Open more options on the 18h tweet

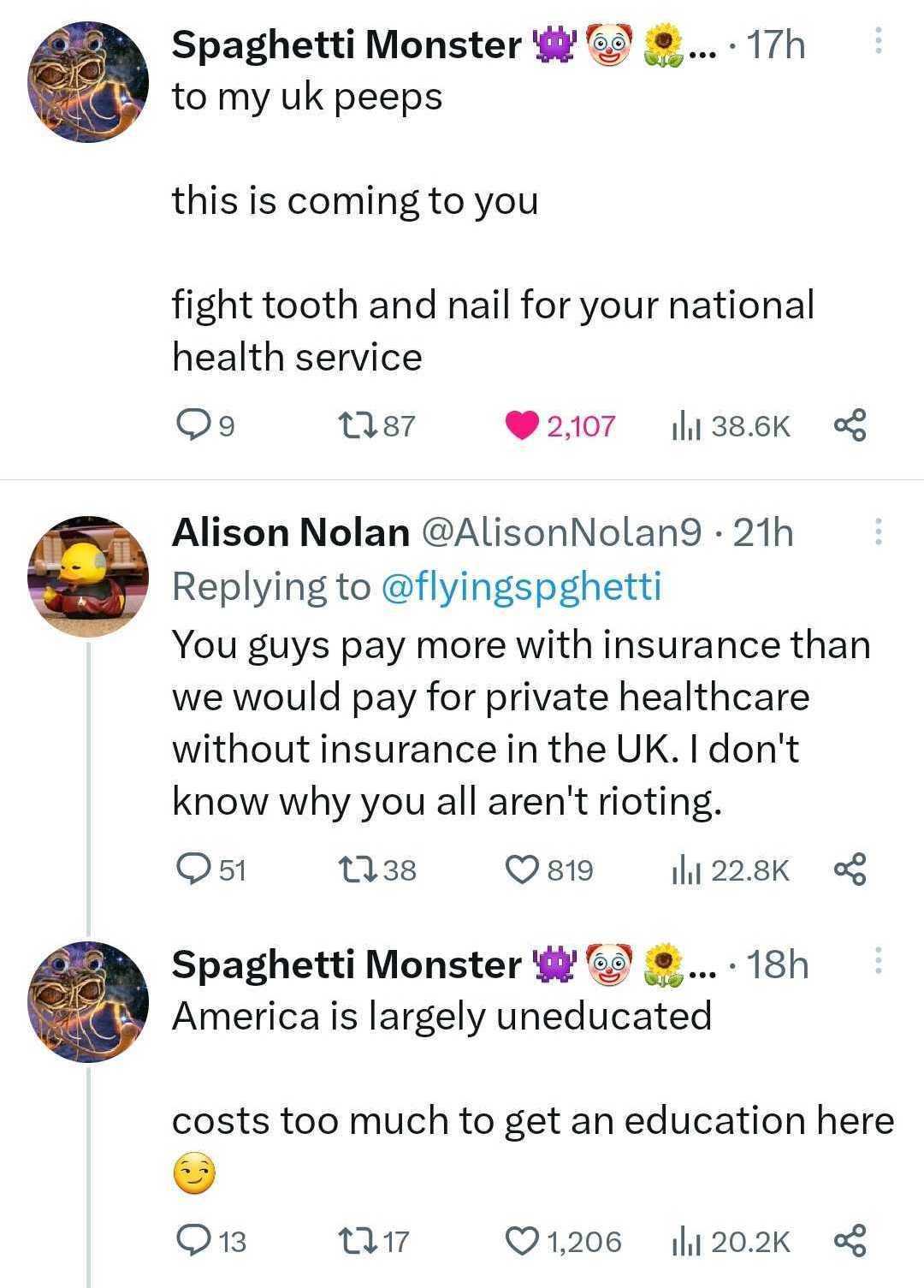[877, 962]
